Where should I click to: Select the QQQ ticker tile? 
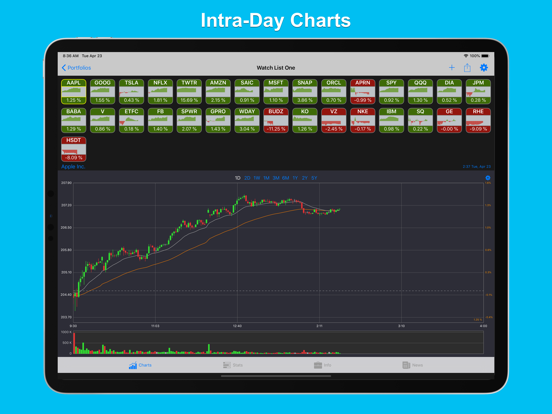(420, 92)
